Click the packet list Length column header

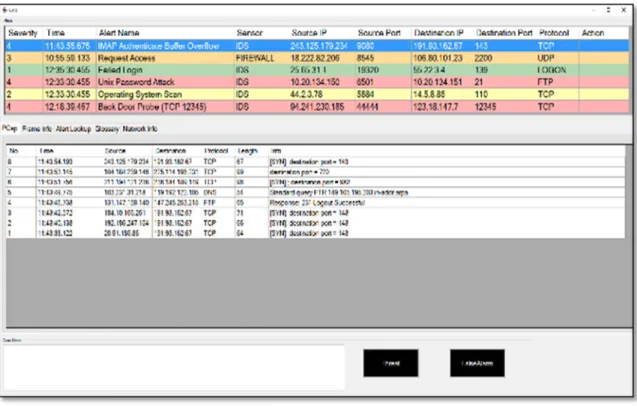click(251, 151)
